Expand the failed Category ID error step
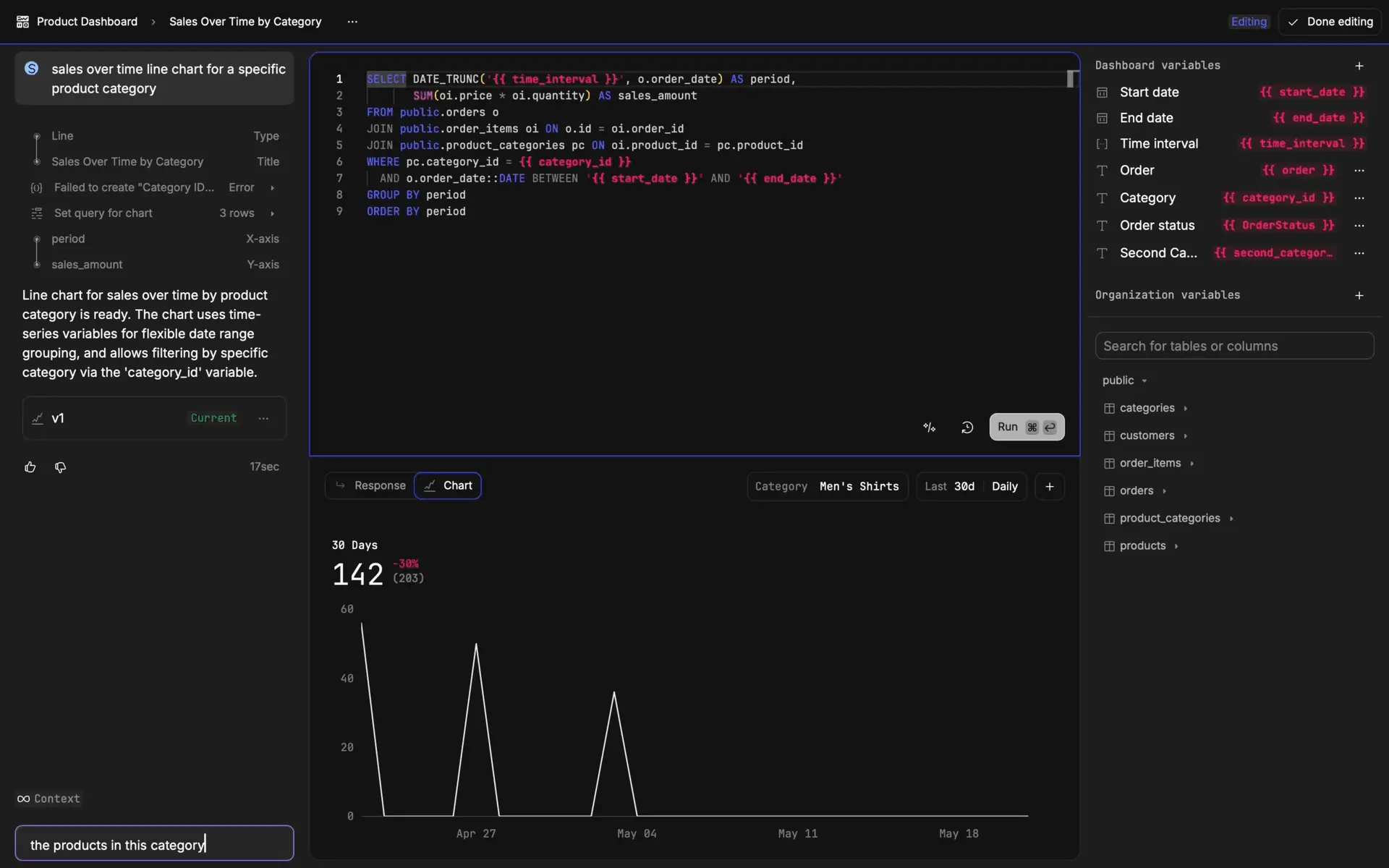This screenshot has height=868, width=1389. pyautogui.click(x=272, y=188)
